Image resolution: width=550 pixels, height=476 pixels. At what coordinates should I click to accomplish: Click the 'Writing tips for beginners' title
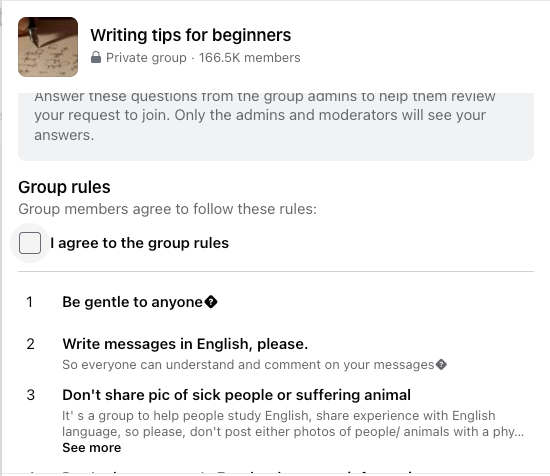[x=190, y=35]
